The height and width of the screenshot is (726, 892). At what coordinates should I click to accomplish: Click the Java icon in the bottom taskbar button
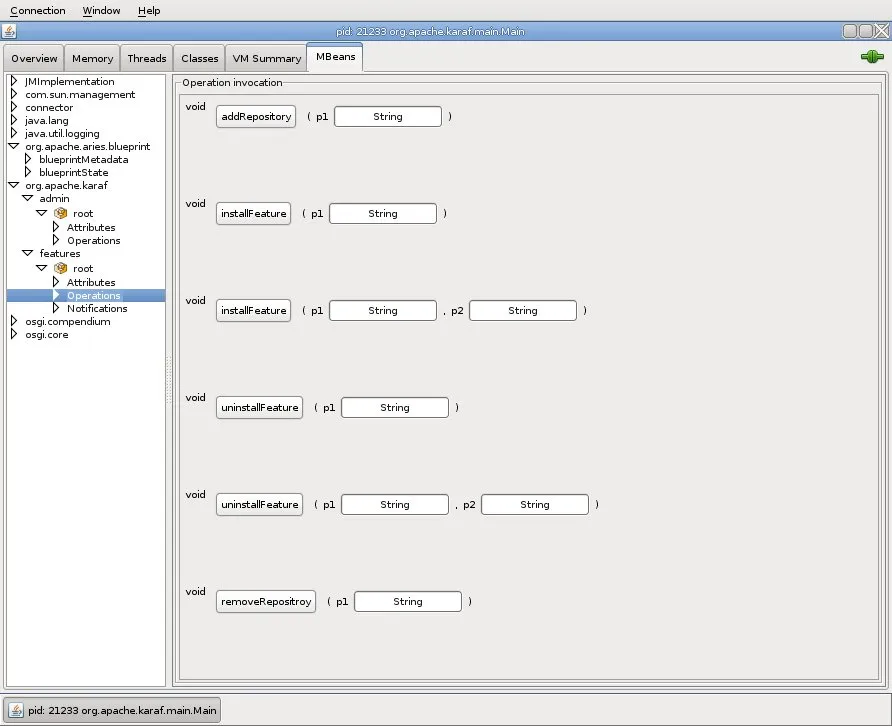tap(16, 710)
